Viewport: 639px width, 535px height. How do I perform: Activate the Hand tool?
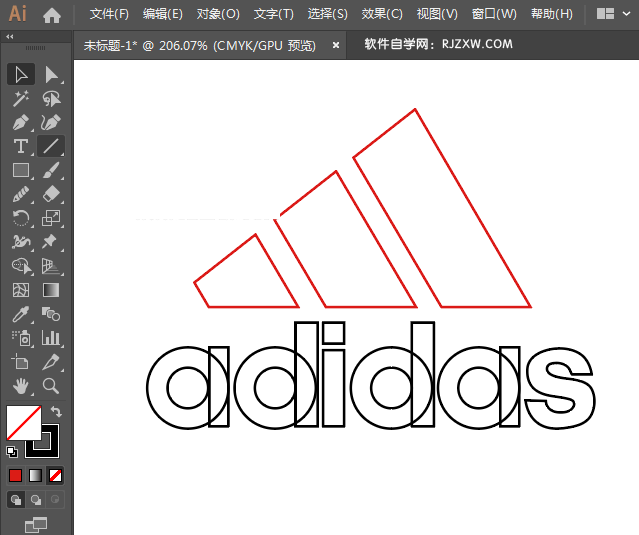[x=21, y=385]
